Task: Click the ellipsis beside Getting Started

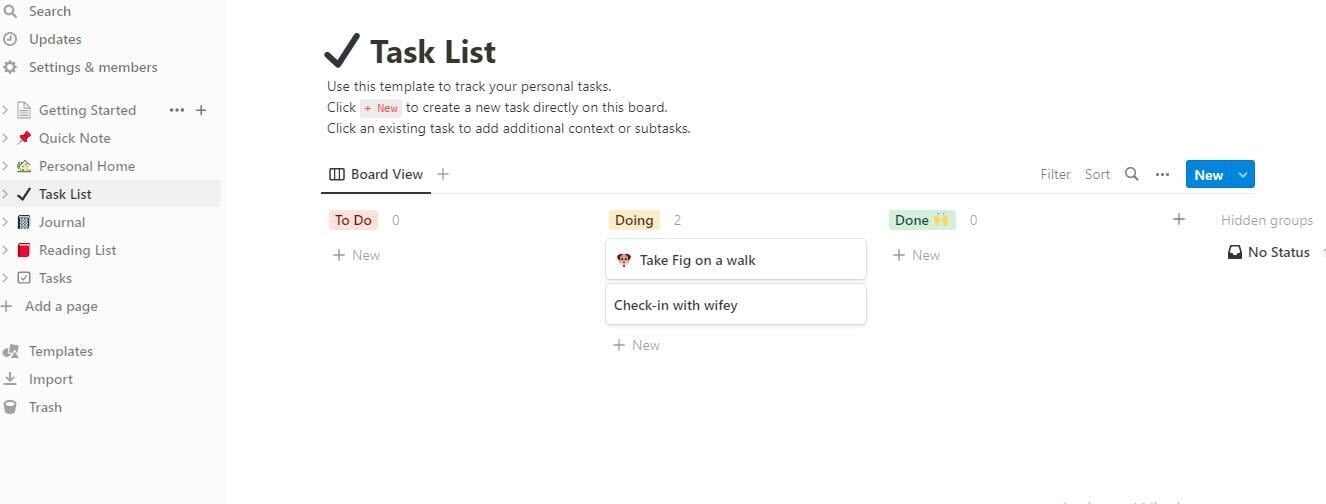Action: pyautogui.click(x=177, y=110)
